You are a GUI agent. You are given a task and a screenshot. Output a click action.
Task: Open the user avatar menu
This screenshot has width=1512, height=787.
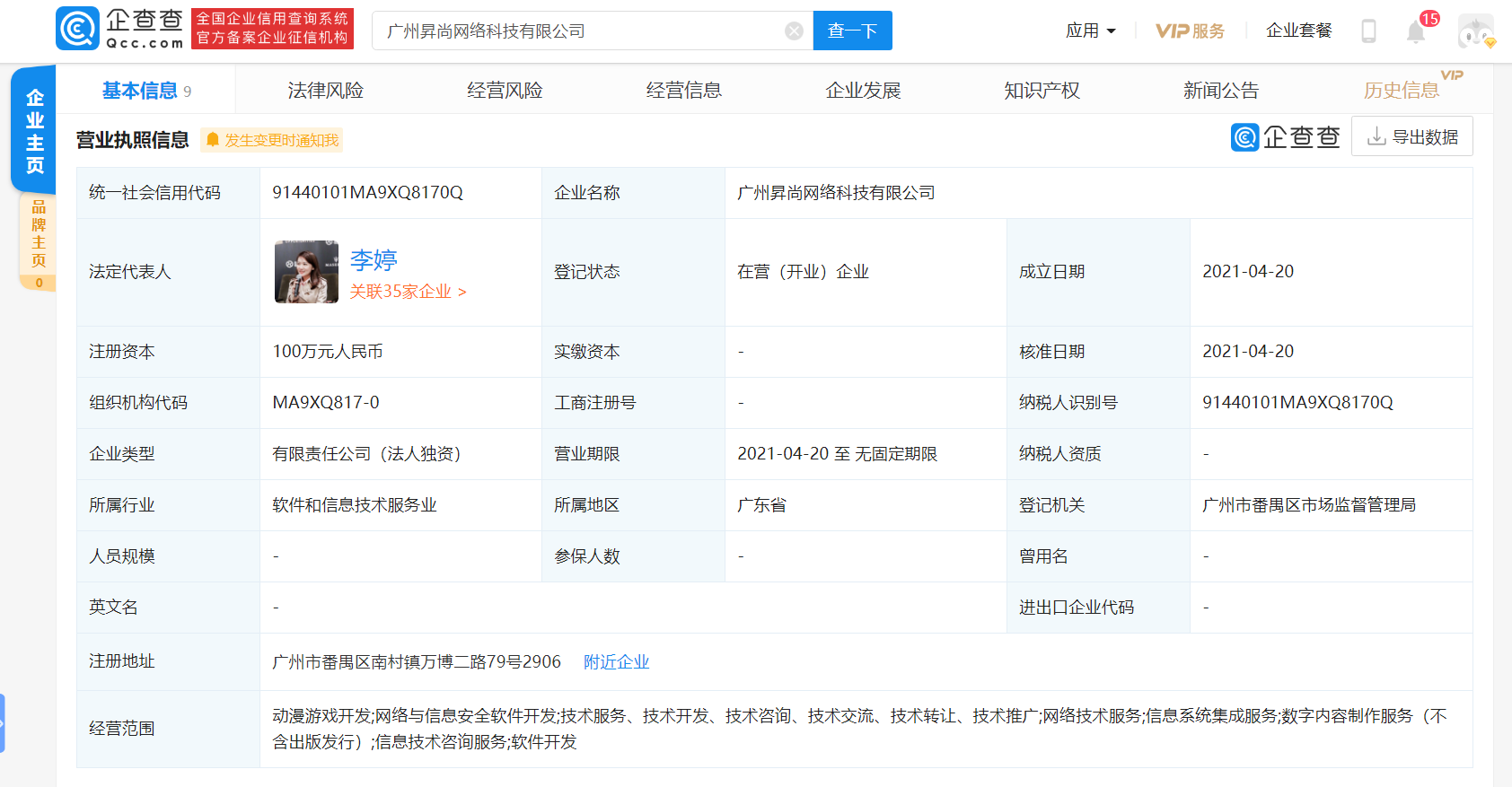1476,31
